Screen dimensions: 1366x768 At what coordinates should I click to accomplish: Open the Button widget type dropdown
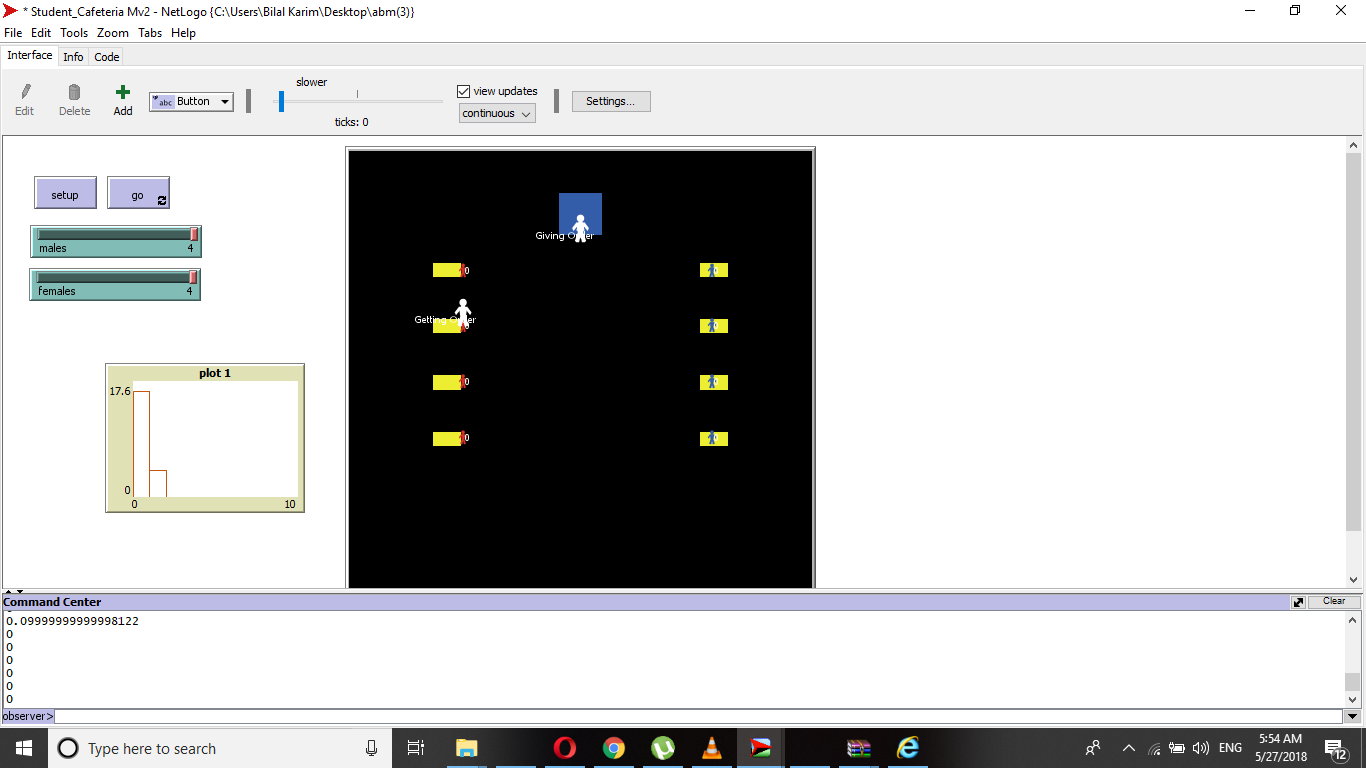point(191,101)
